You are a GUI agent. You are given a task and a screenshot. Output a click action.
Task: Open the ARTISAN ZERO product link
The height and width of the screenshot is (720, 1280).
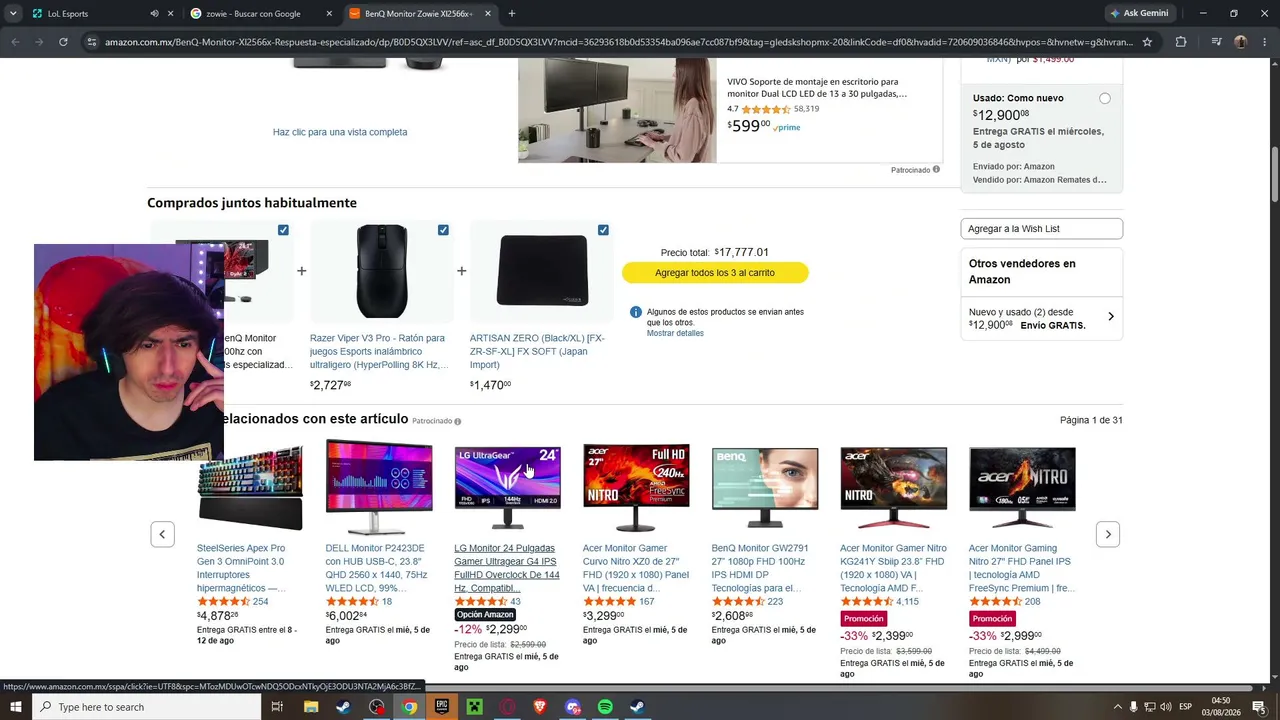coord(537,351)
